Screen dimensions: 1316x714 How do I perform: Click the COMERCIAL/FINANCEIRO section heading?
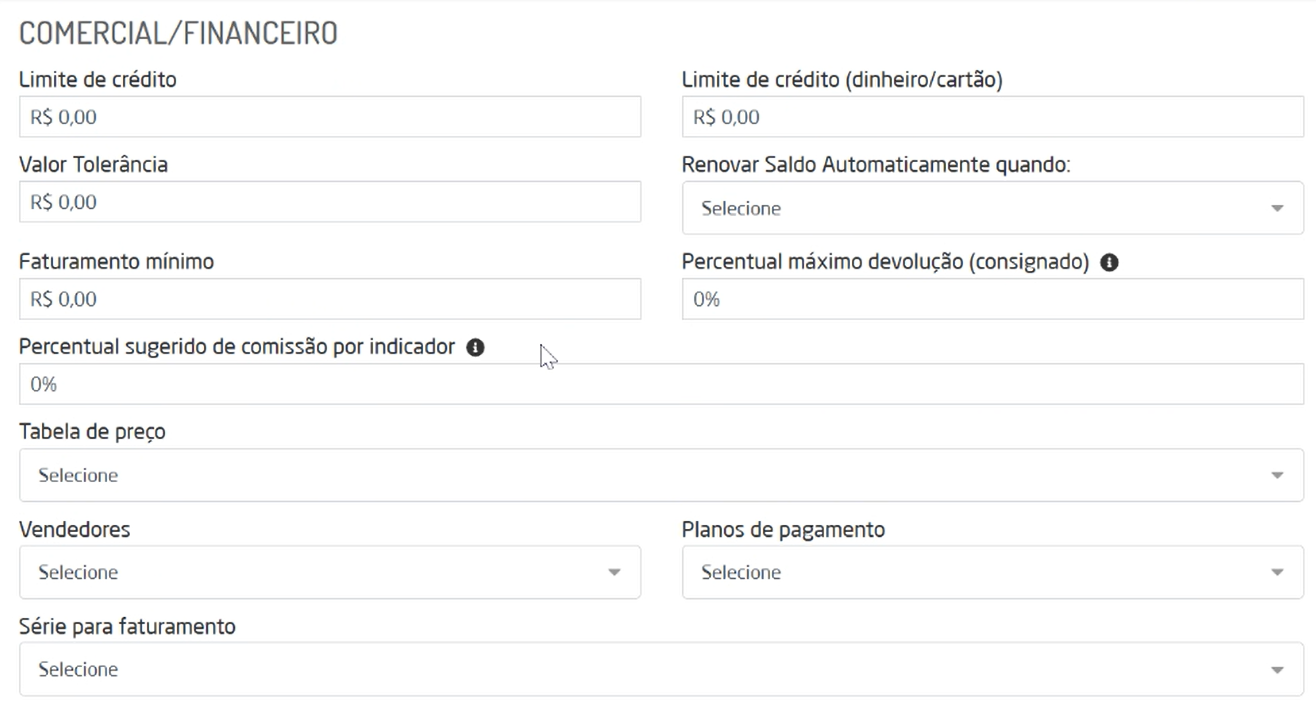[178, 33]
